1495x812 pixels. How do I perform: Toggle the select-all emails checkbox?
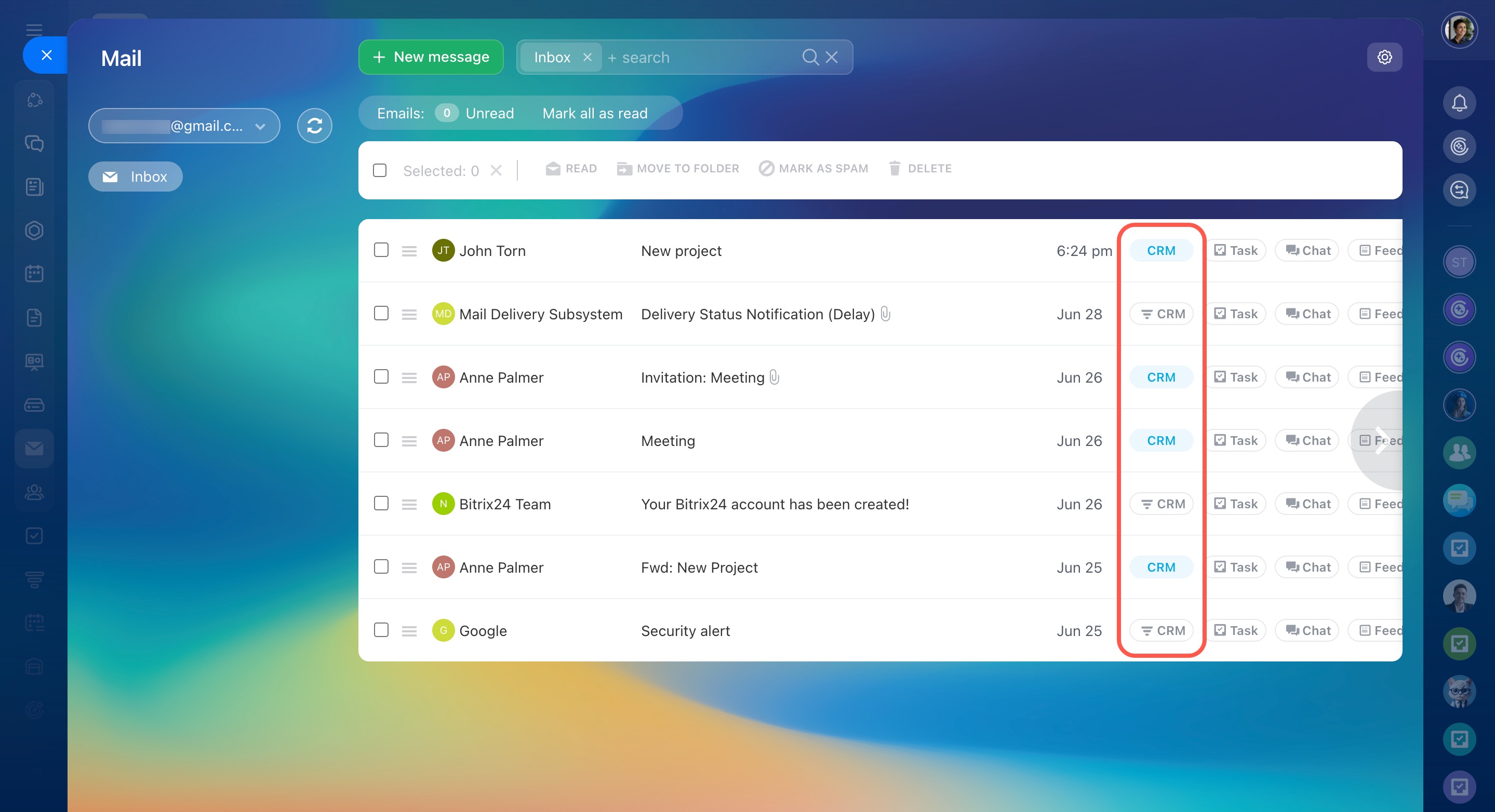pos(380,170)
